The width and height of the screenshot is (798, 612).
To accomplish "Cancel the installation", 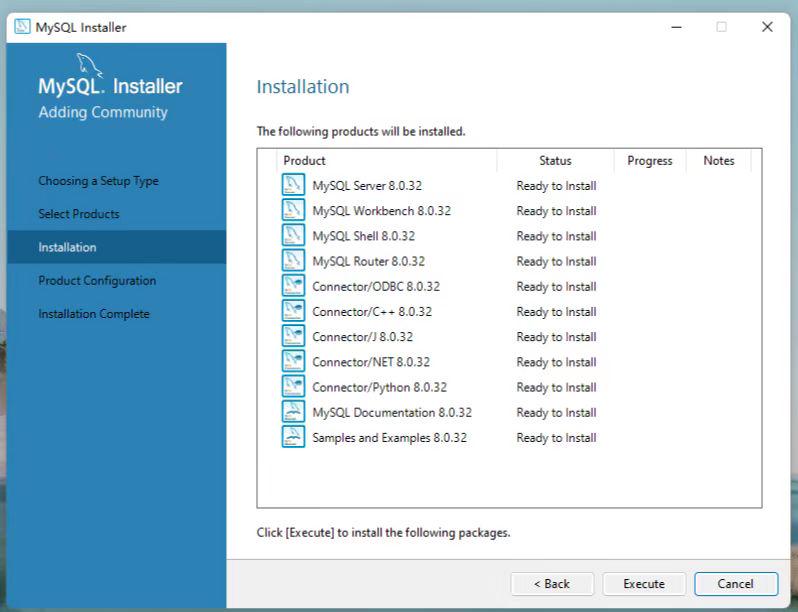I will tap(736, 584).
